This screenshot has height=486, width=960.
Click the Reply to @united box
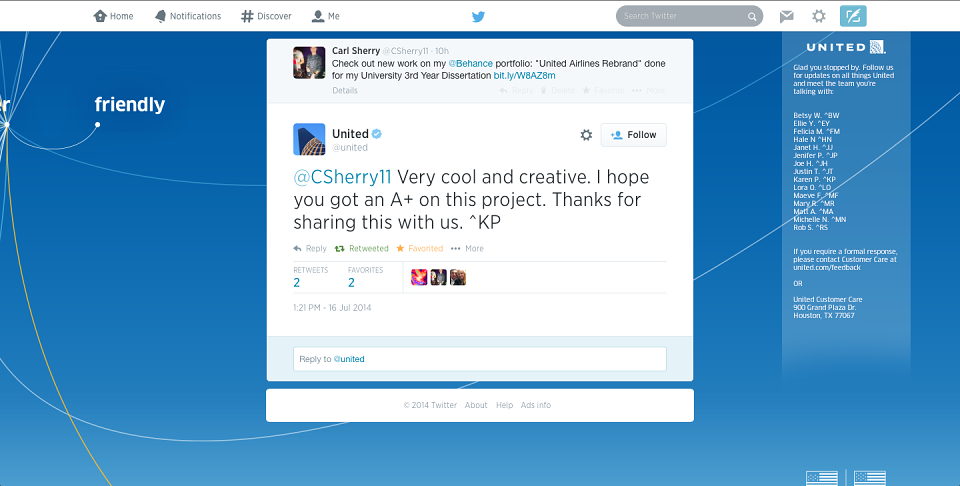(x=479, y=359)
